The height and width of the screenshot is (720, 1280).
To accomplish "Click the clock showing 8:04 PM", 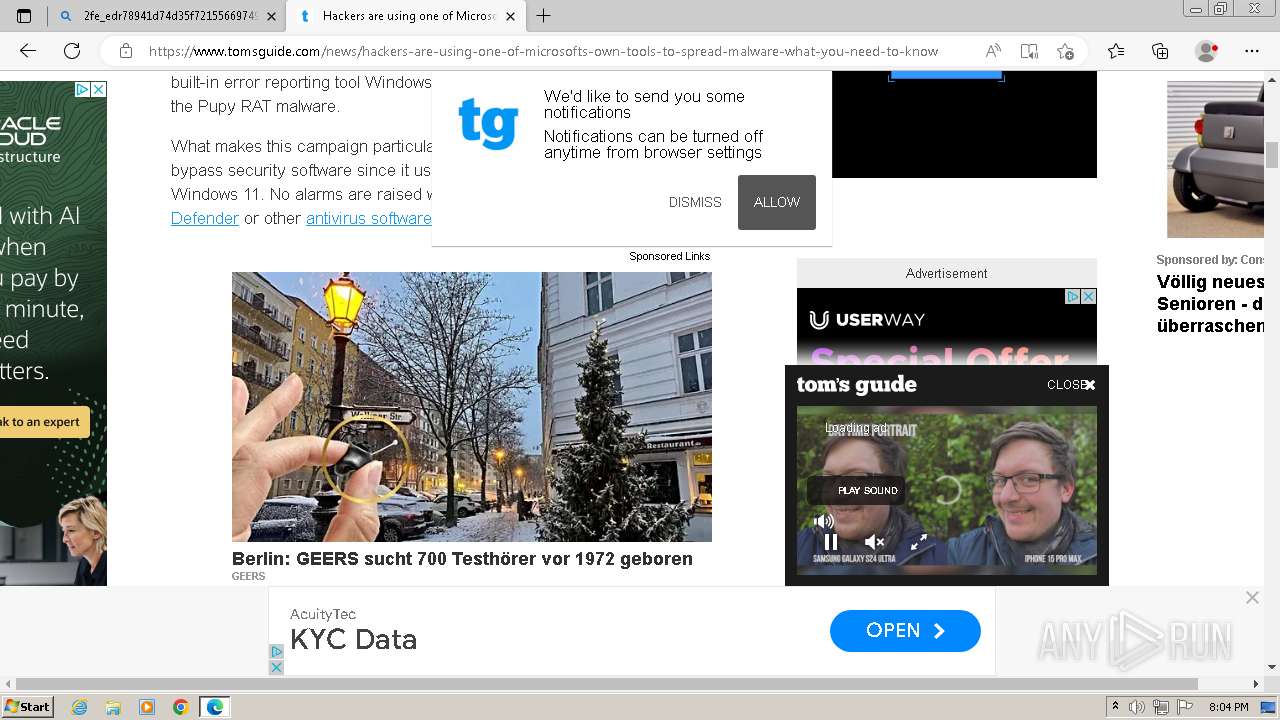I will (1228, 707).
